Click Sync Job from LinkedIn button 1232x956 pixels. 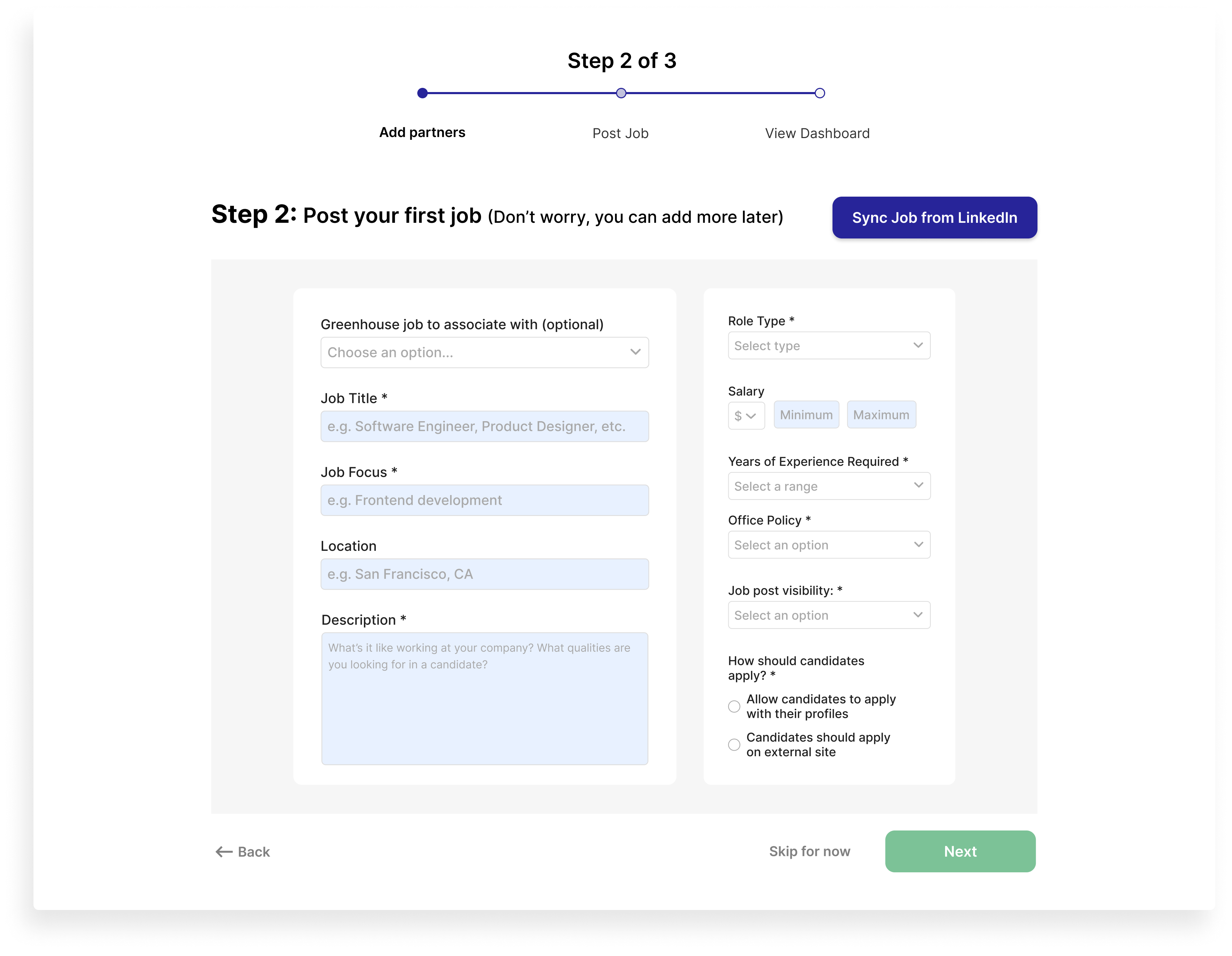(x=934, y=218)
